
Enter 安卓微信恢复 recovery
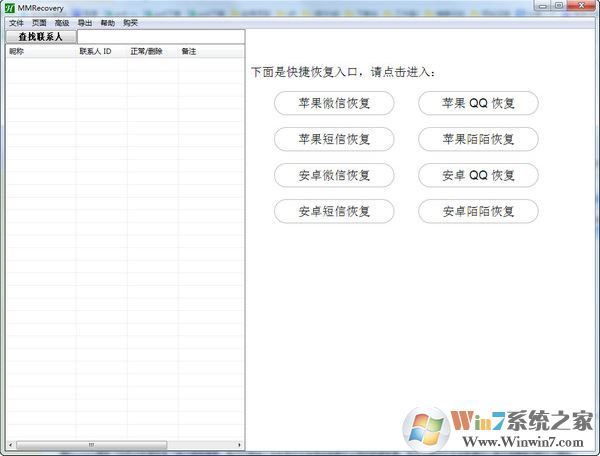point(334,175)
